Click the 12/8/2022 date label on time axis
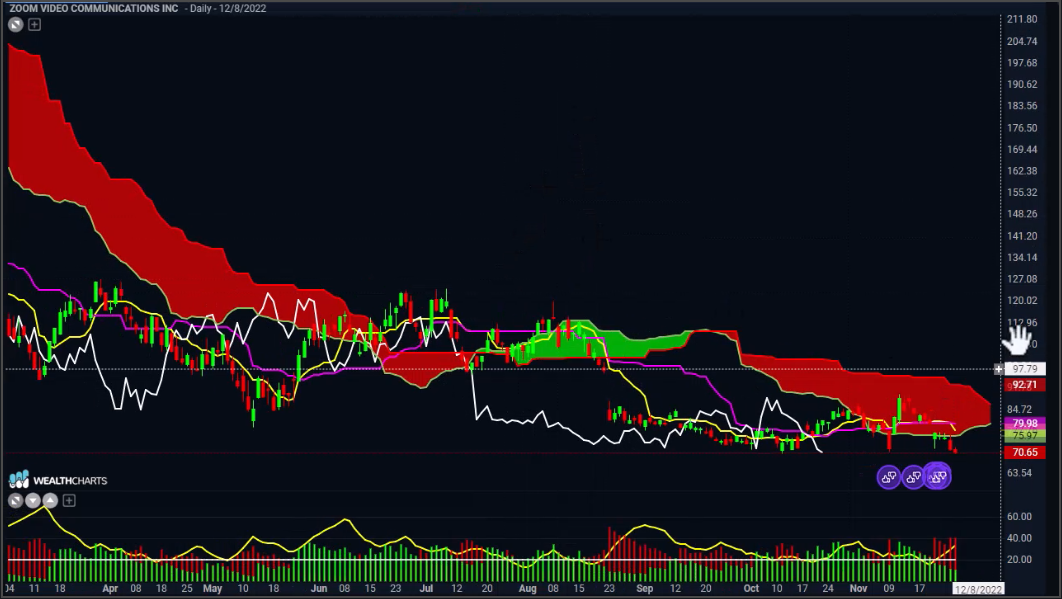The image size is (1062, 599). point(978,590)
